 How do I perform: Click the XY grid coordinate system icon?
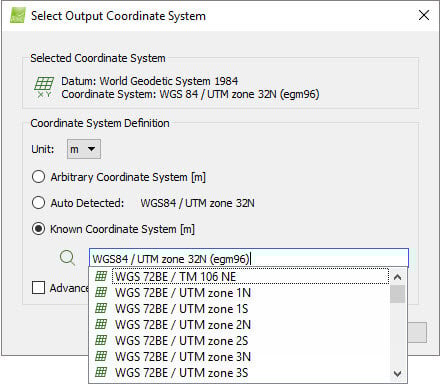44,87
